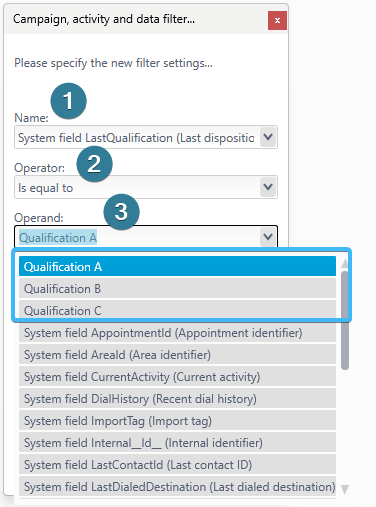Close the filter dialog with red X
376x507 pixels.
pyautogui.click(x=277, y=20)
